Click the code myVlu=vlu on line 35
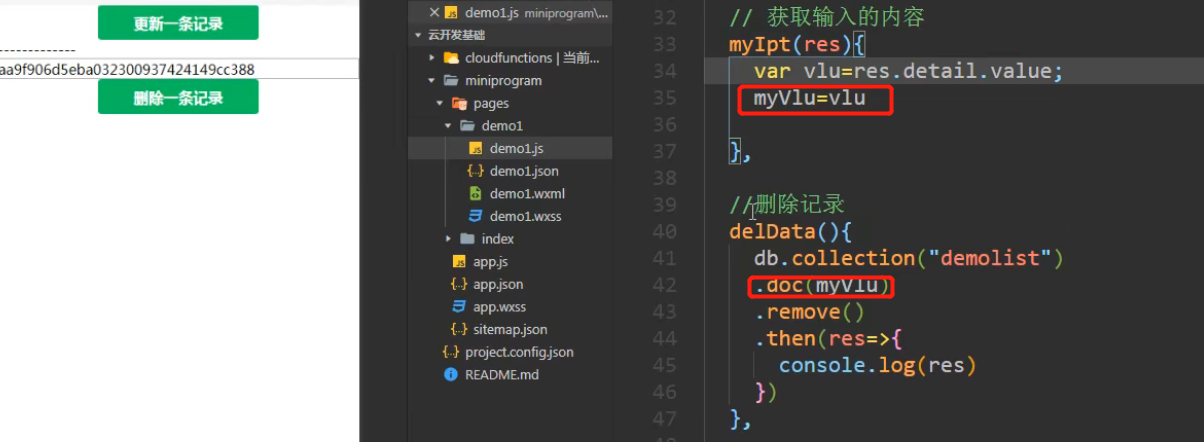This screenshot has width=1204, height=442. point(809,98)
